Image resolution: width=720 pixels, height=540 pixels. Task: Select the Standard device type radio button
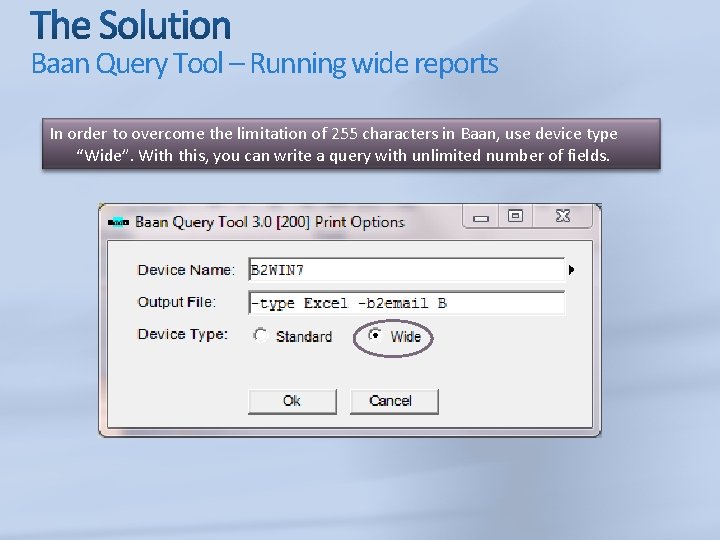[x=260, y=335]
